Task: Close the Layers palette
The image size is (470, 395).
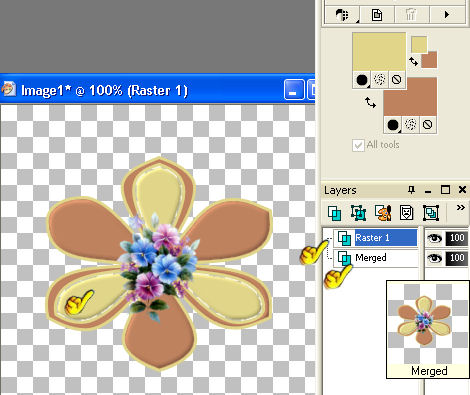Action: tap(462, 190)
